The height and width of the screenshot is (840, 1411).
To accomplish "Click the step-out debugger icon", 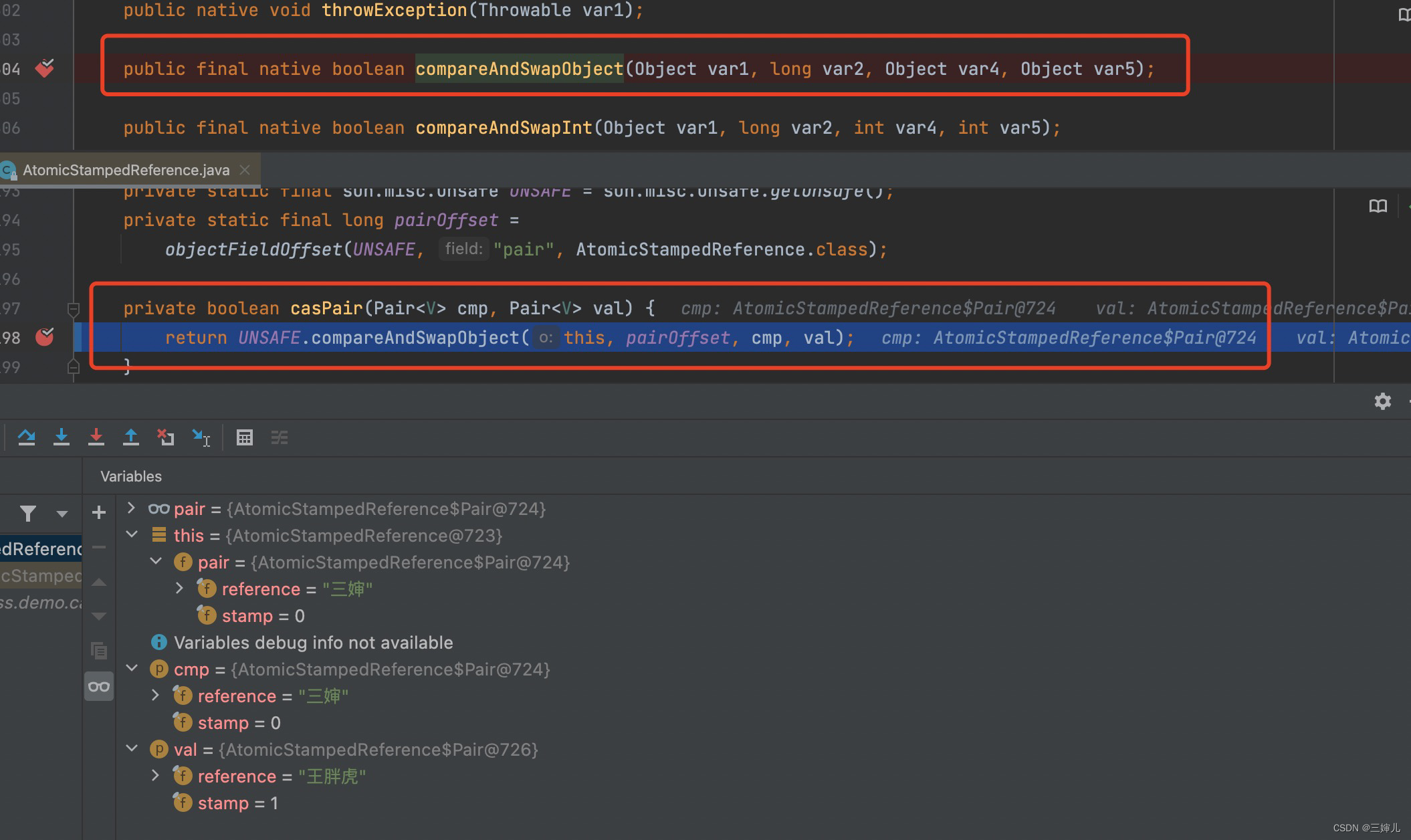I will click(131, 438).
